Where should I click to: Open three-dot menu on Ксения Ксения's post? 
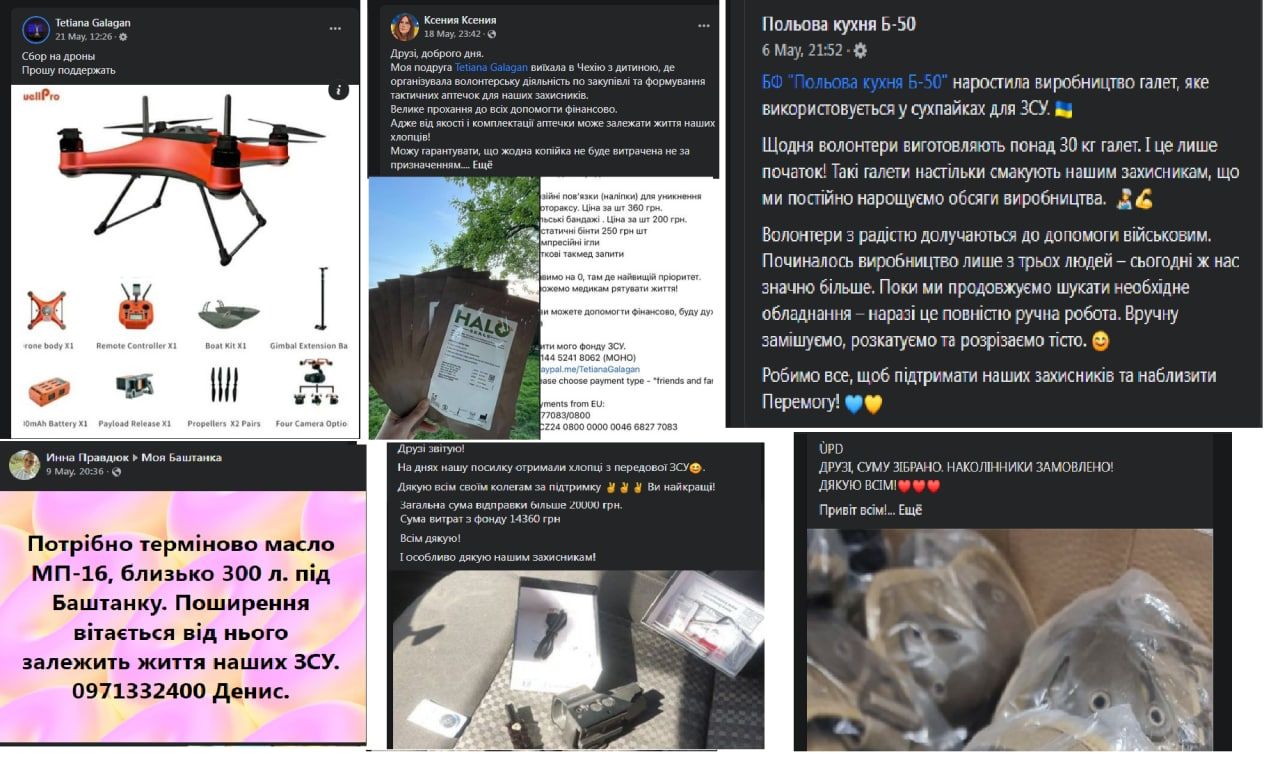pos(703,26)
